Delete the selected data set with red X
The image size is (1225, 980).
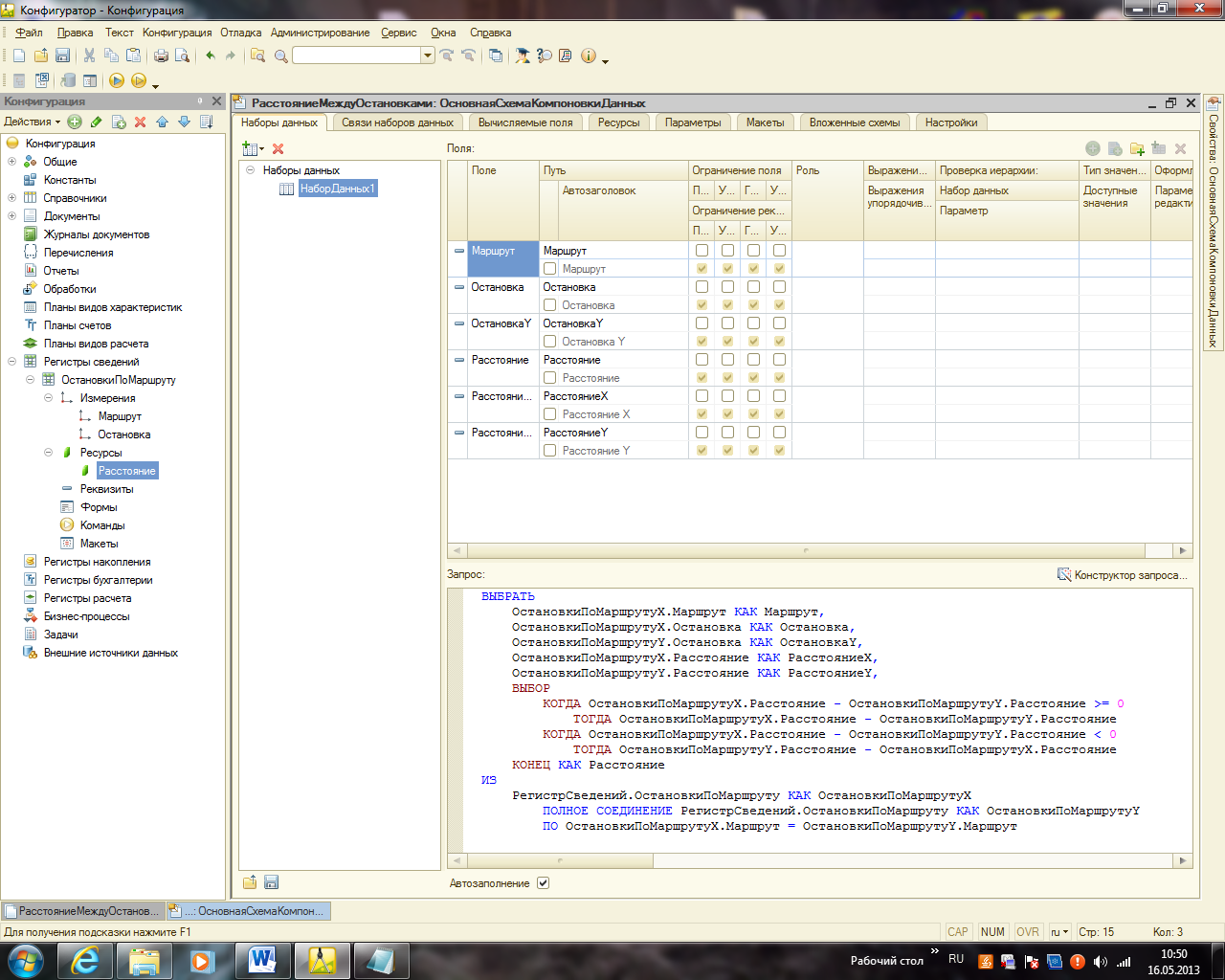[278, 148]
